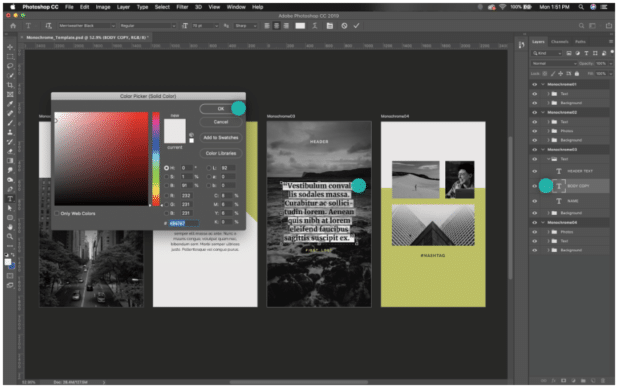620x389 pixels.
Task: Collapse the Monochrome01 group
Action: pyautogui.click(x=543, y=85)
